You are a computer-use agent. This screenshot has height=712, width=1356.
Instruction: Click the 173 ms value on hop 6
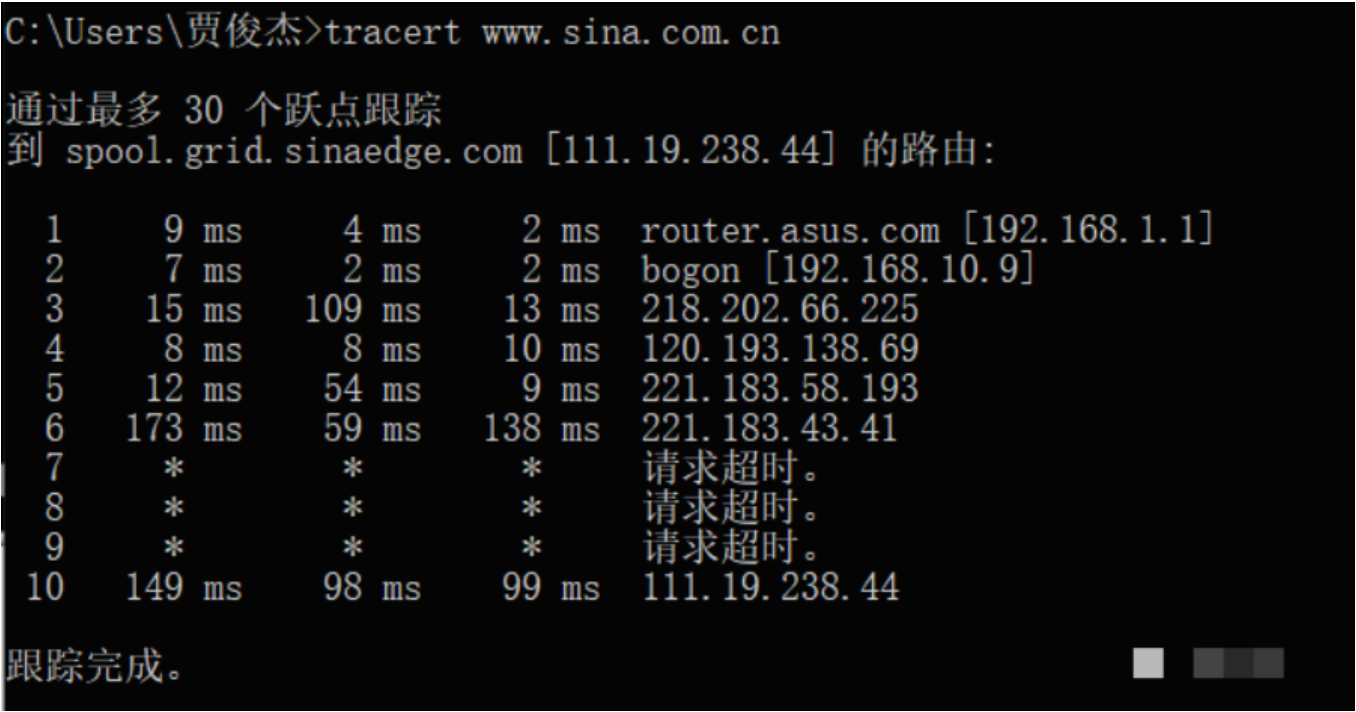(184, 428)
